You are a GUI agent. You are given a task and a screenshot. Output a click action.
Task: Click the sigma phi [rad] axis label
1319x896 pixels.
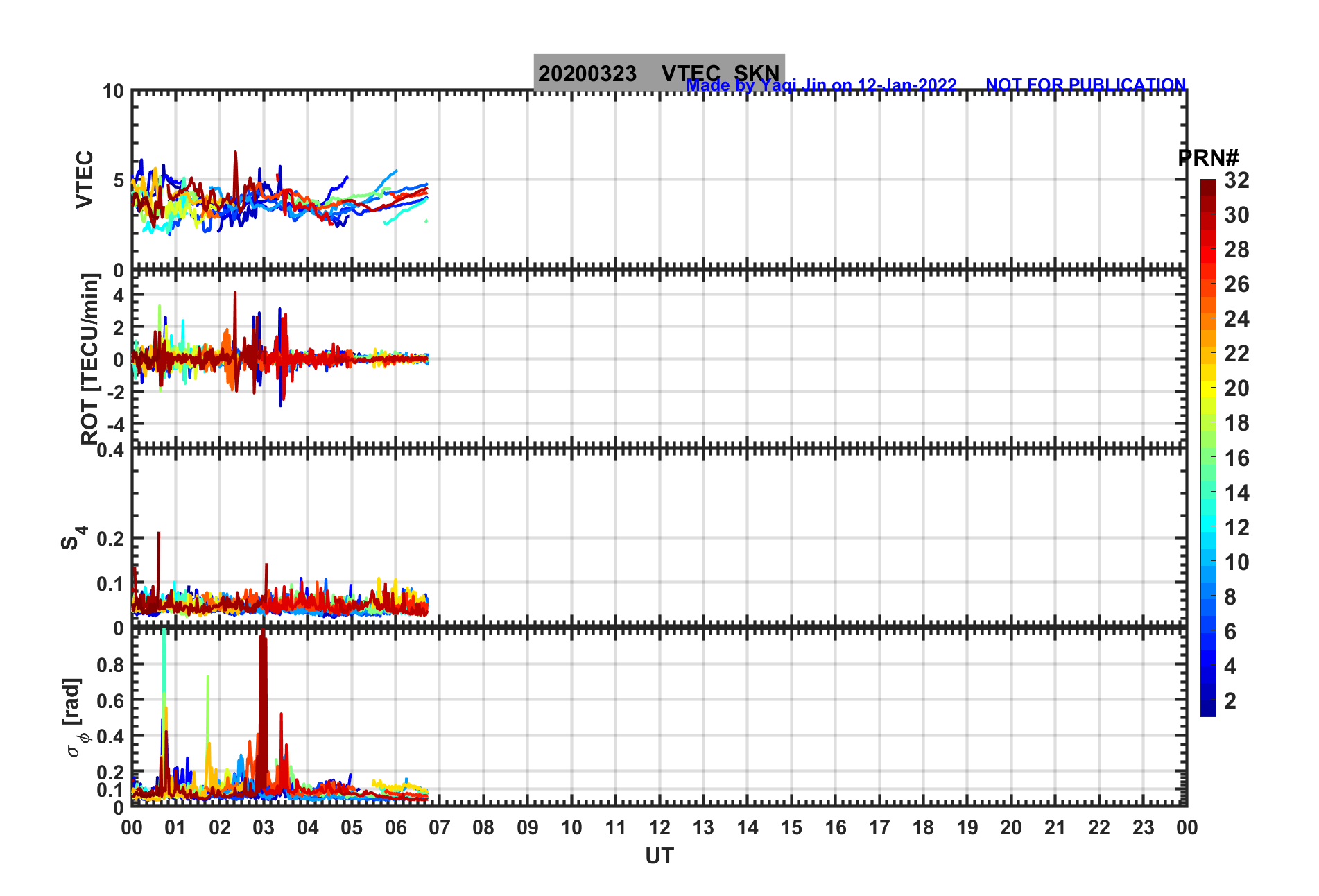[x=75, y=718]
